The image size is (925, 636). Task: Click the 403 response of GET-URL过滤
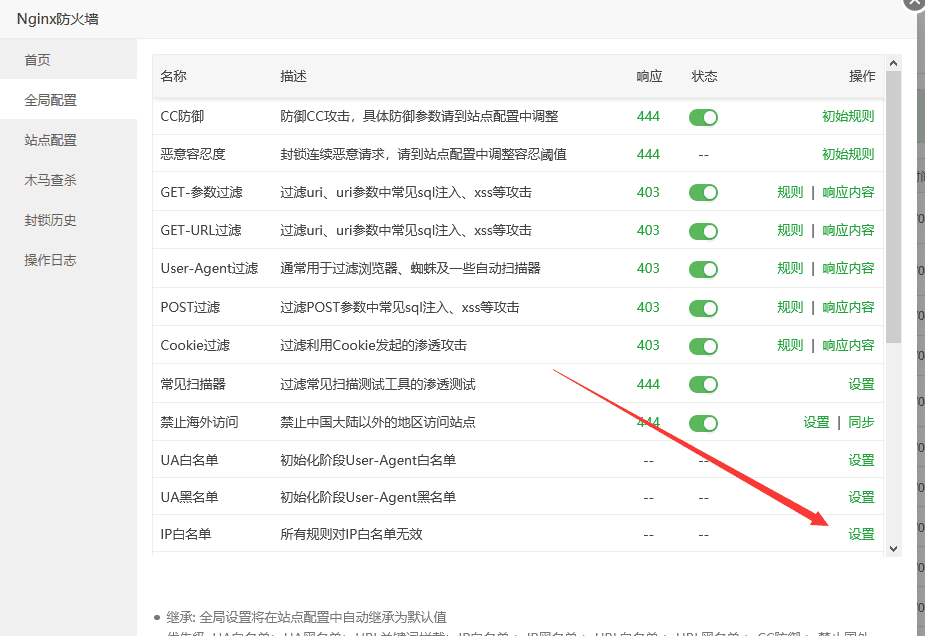[x=648, y=230]
